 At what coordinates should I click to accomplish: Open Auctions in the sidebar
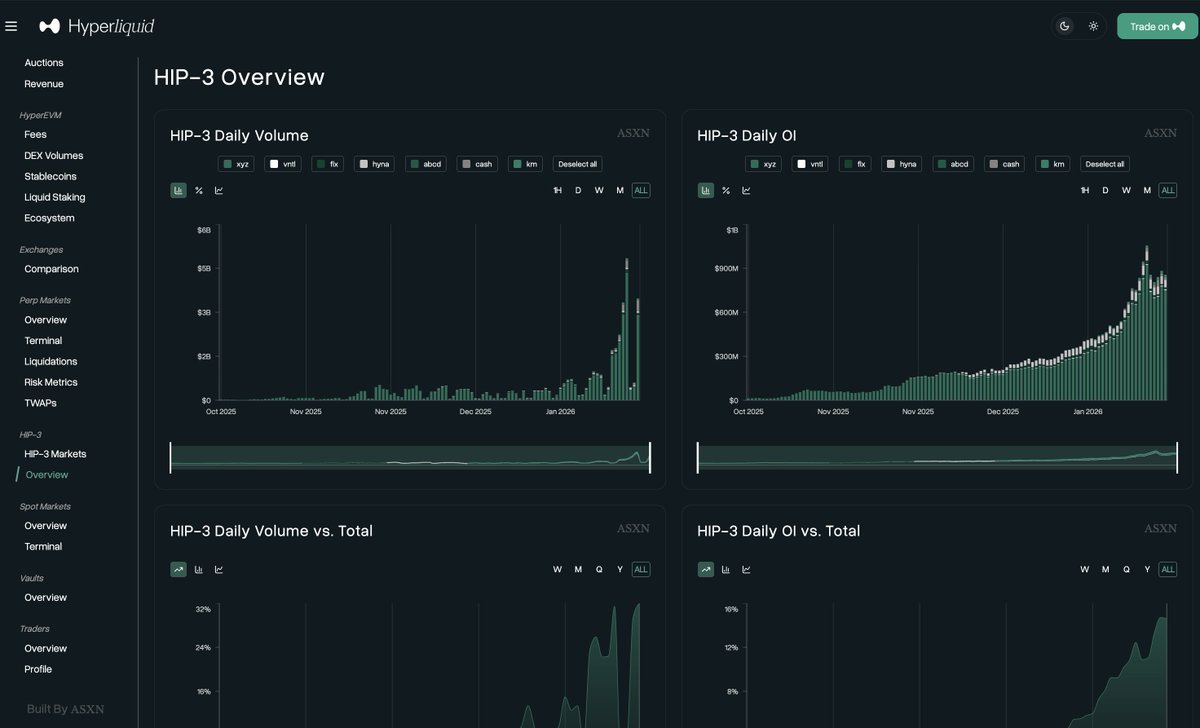pyautogui.click(x=44, y=63)
